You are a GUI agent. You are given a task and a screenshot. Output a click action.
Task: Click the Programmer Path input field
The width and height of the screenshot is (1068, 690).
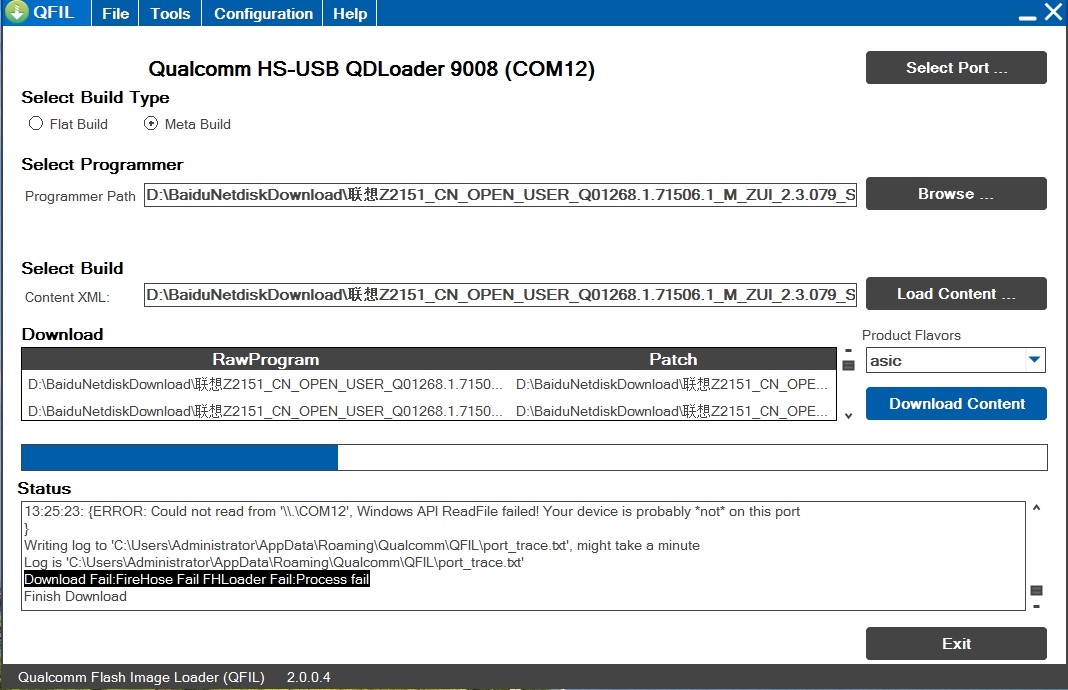pyautogui.click(x=500, y=195)
